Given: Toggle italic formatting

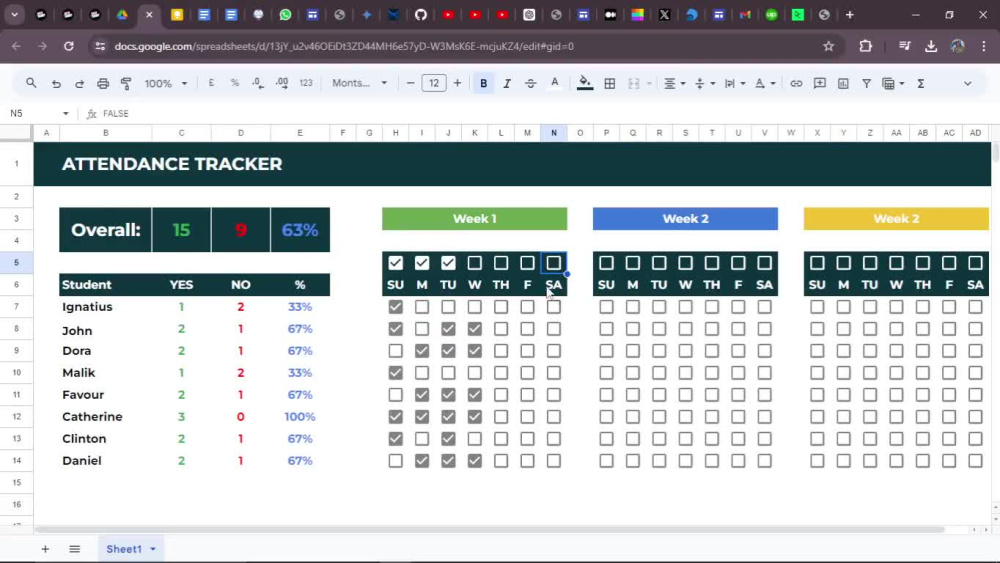Looking at the screenshot, I should coord(507,84).
